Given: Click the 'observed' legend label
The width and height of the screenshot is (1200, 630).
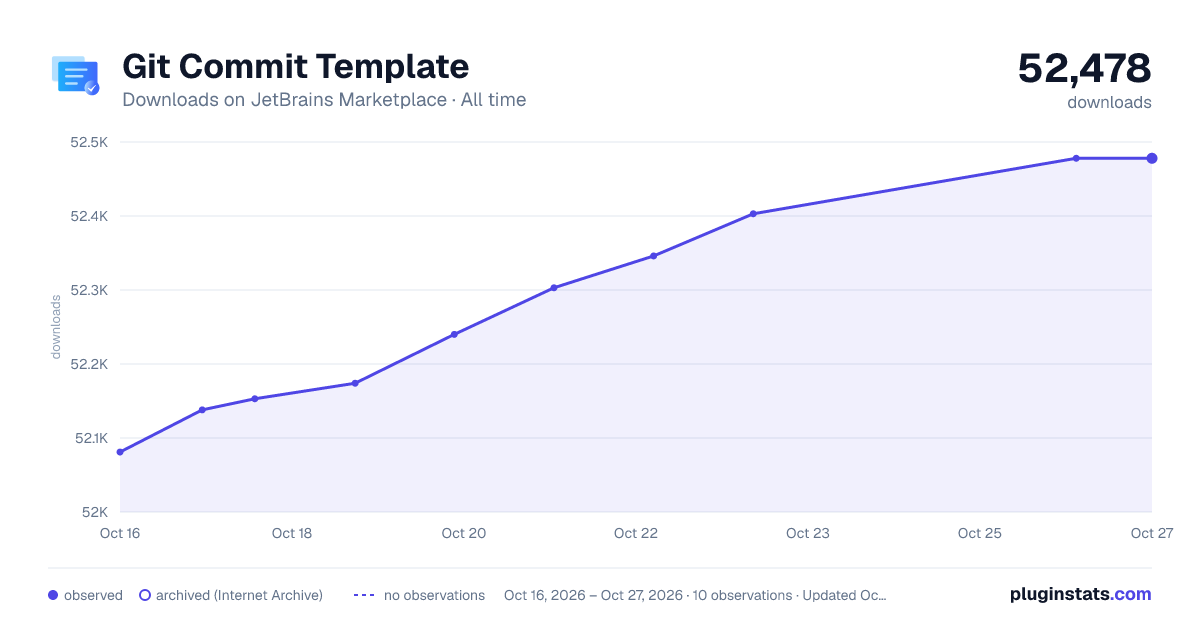Looking at the screenshot, I should [93, 595].
